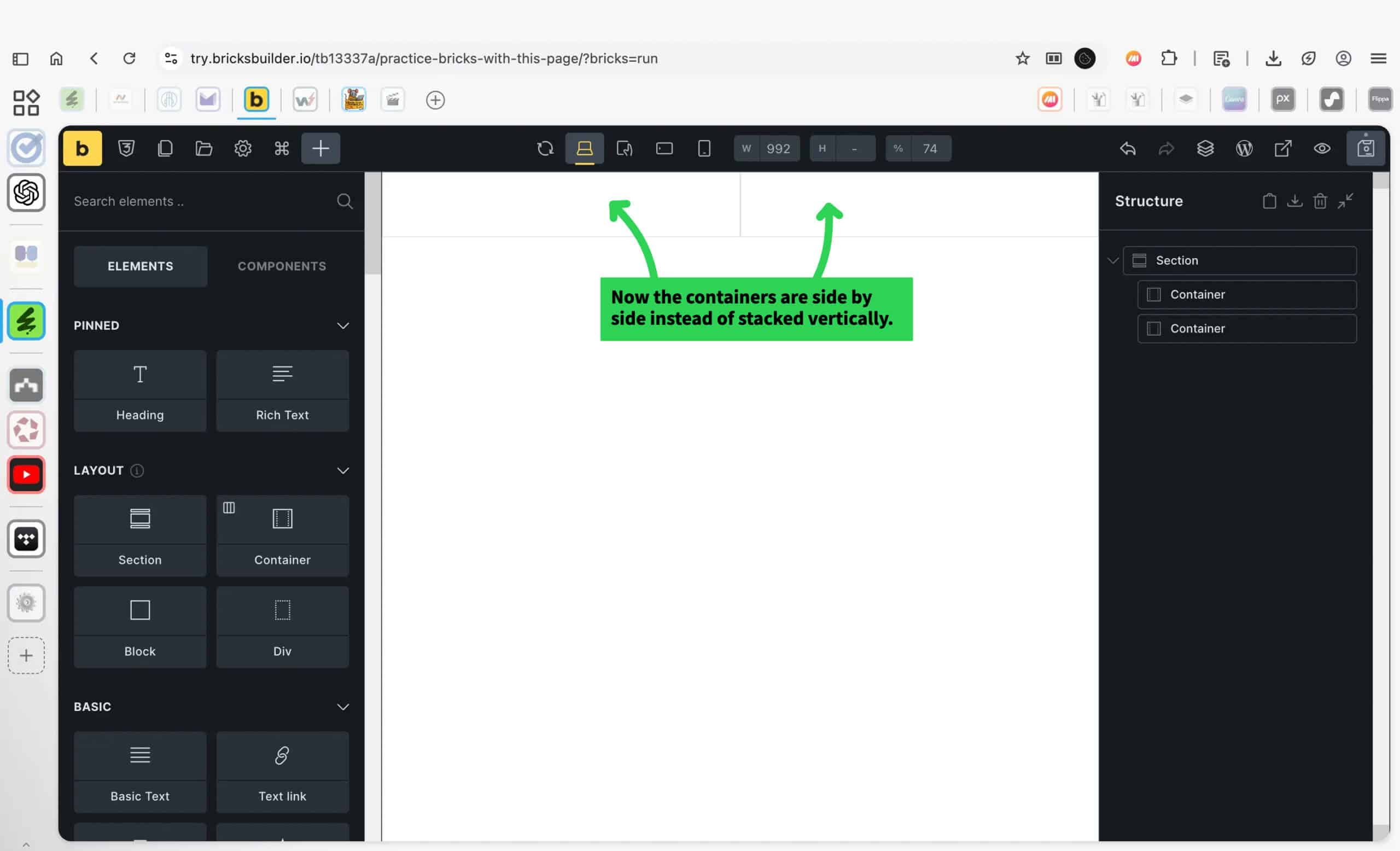Image resolution: width=1400 pixels, height=851 pixels.
Task: Click the keyboard command shortcut icon
Action: tap(282, 148)
